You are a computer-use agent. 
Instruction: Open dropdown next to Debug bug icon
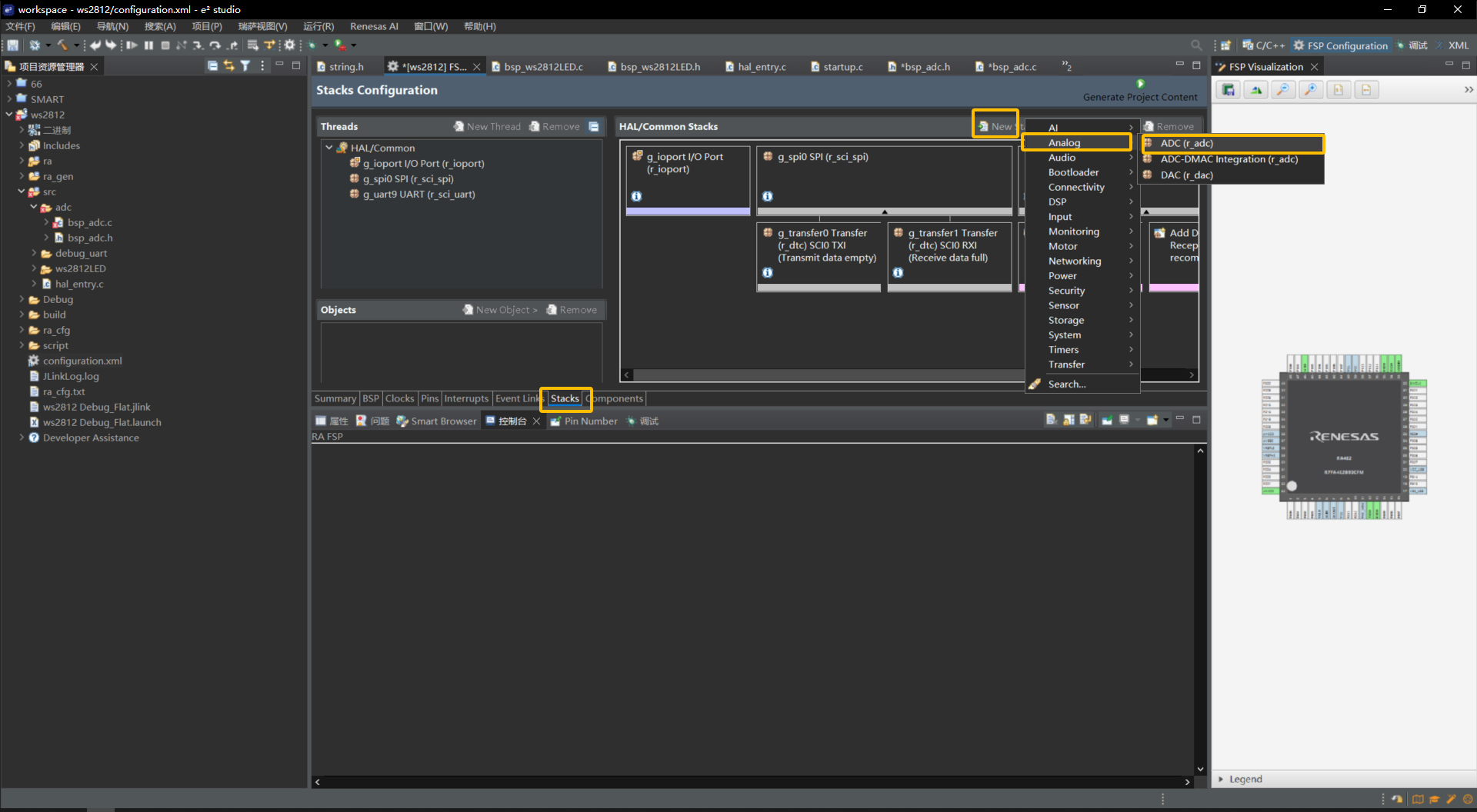coord(325,45)
